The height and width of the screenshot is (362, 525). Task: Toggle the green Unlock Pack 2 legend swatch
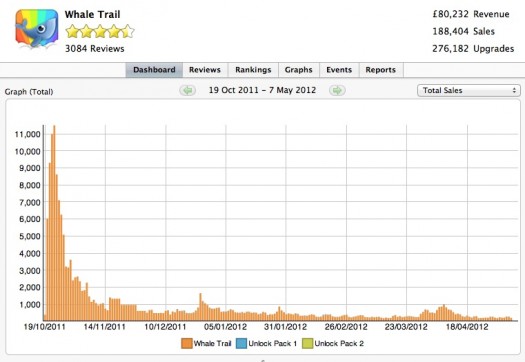click(307, 344)
